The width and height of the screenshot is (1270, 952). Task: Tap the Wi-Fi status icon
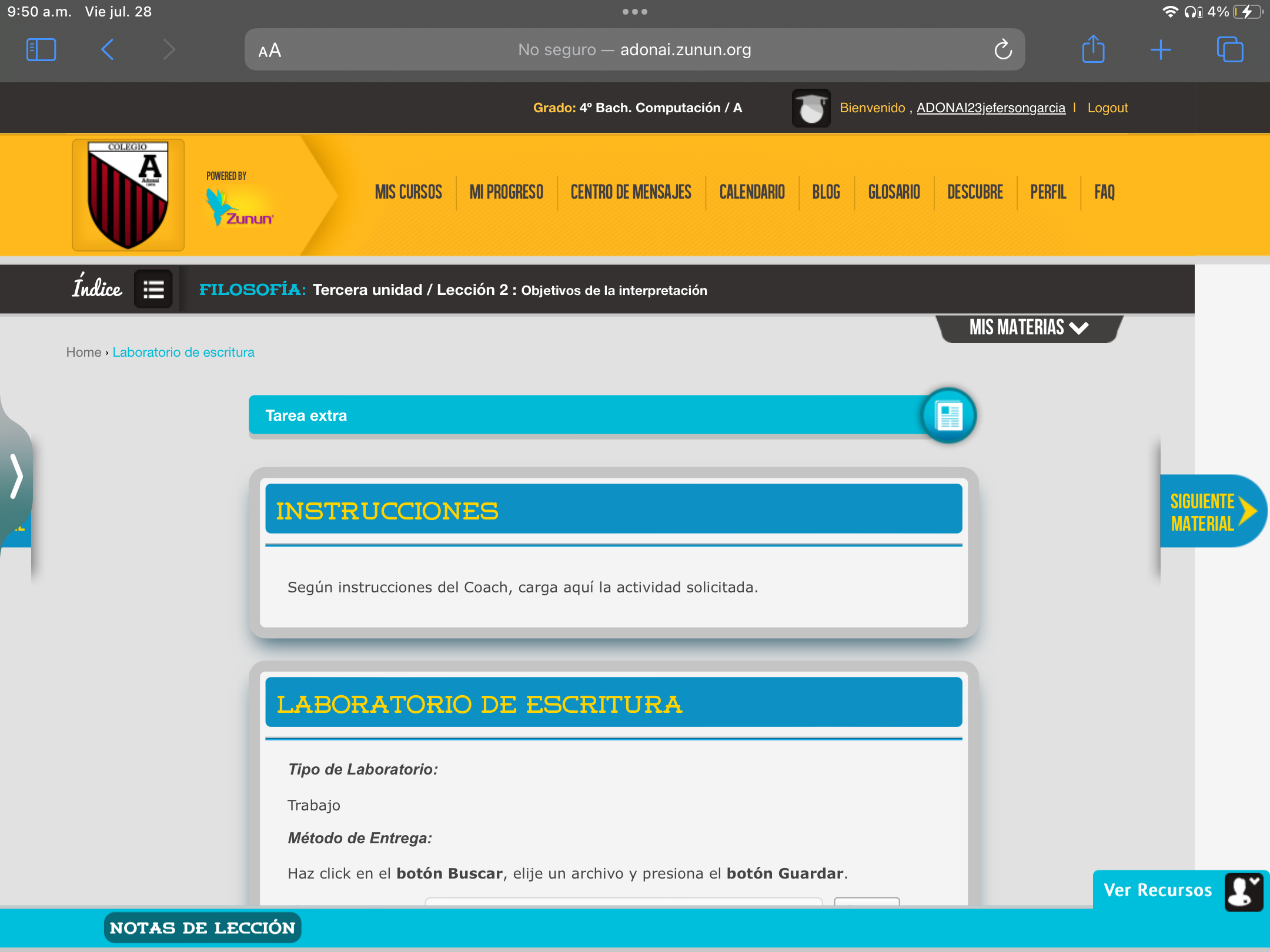pyautogui.click(x=1170, y=12)
